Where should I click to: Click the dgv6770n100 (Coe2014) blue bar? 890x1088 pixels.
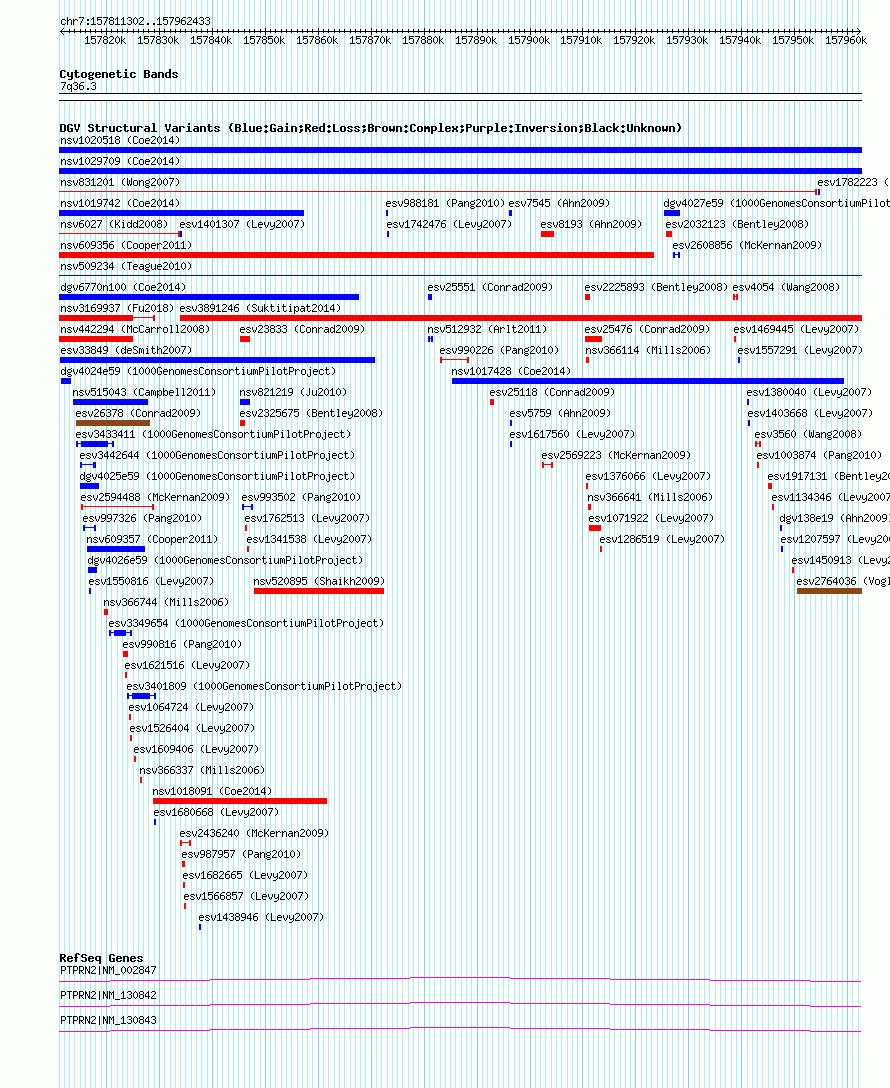209,297
